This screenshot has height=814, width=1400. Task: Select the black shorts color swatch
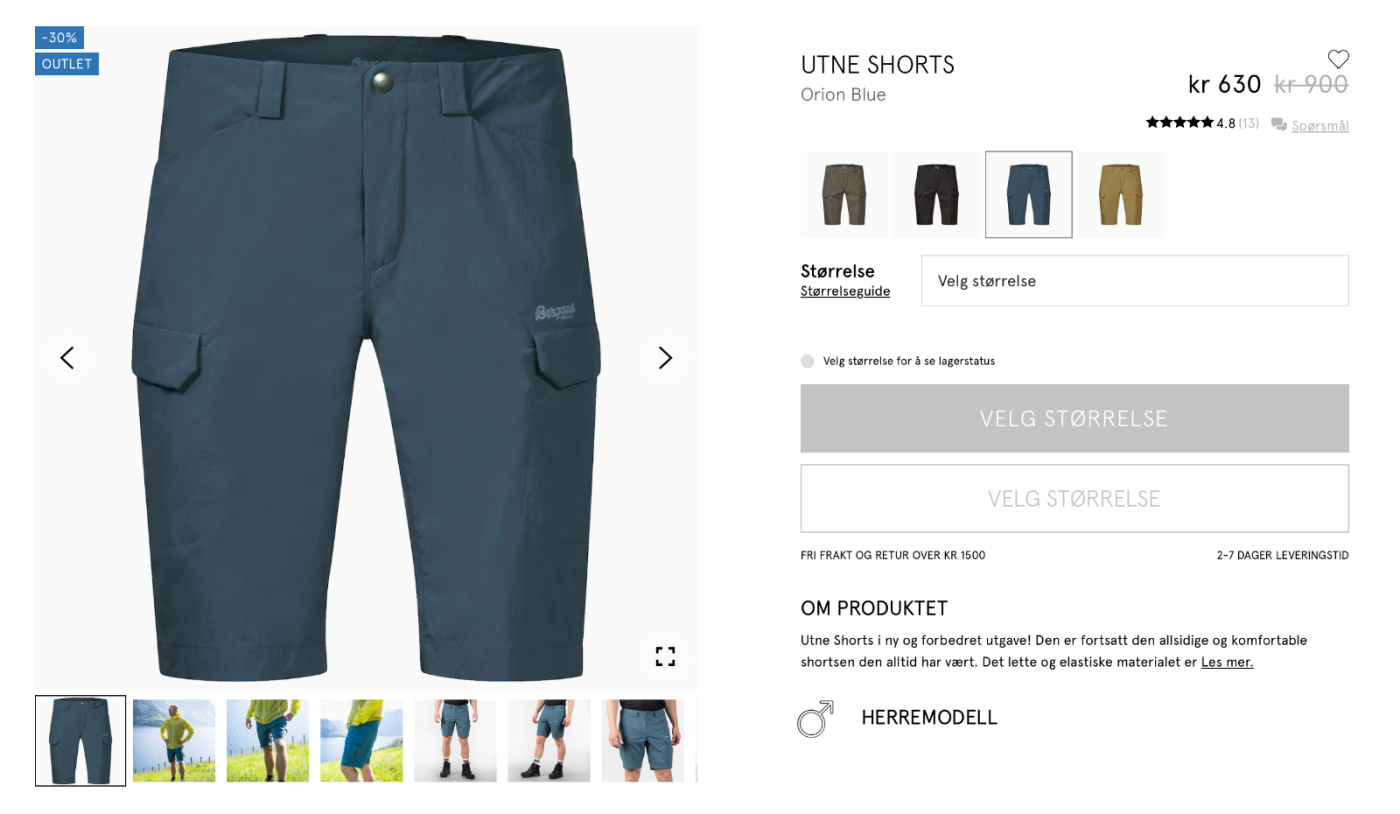tap(936, 194)
